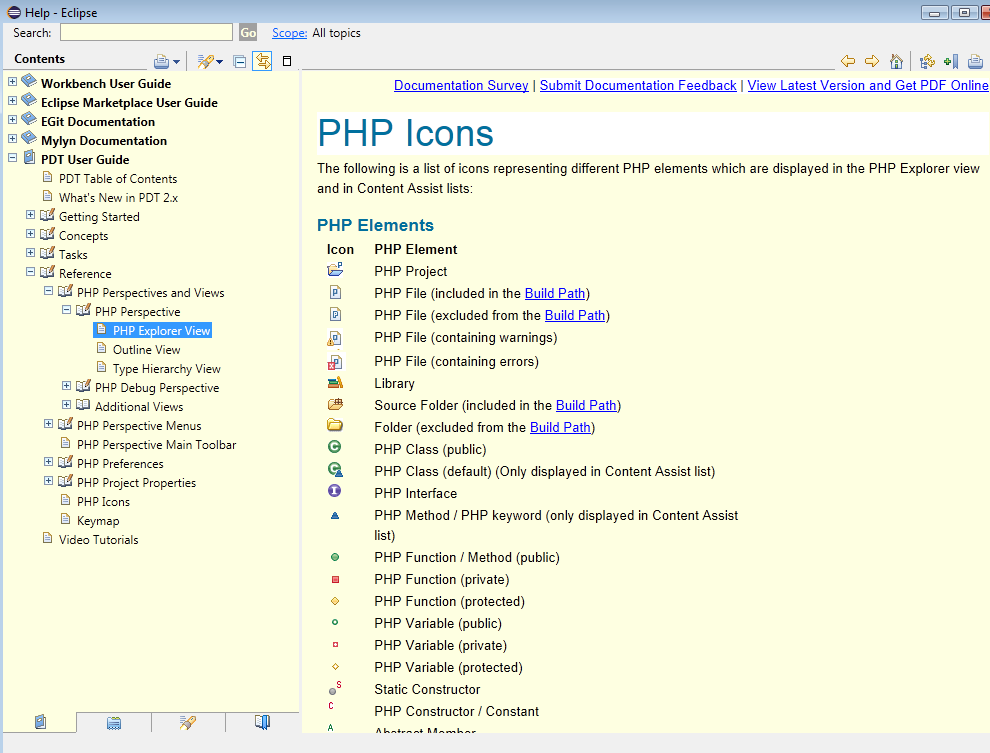
Task: Click Build Path link in PHP File excluded row
Action: click(575, 316)
